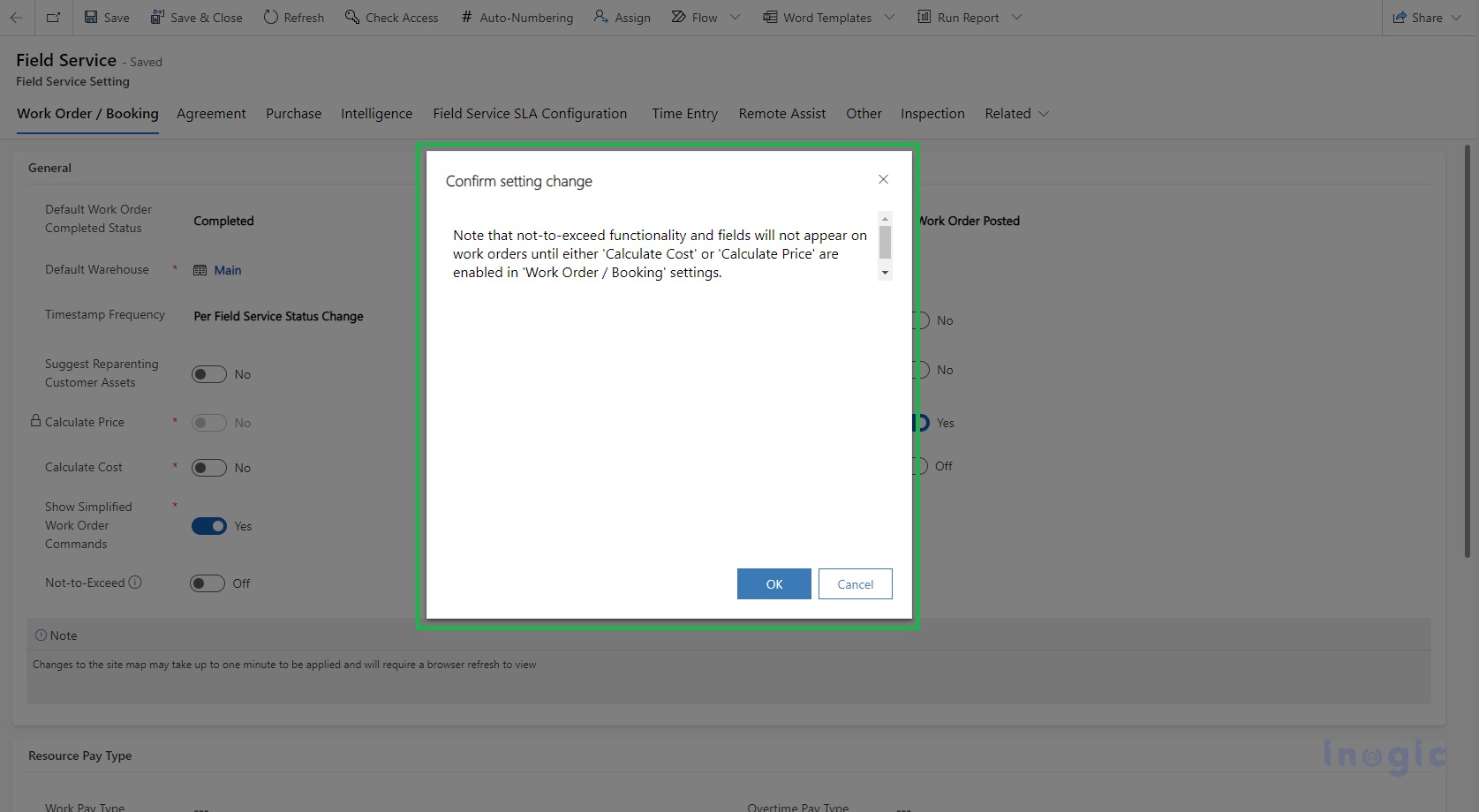Expand the Related menu chevron

(x=1043, y=113)
